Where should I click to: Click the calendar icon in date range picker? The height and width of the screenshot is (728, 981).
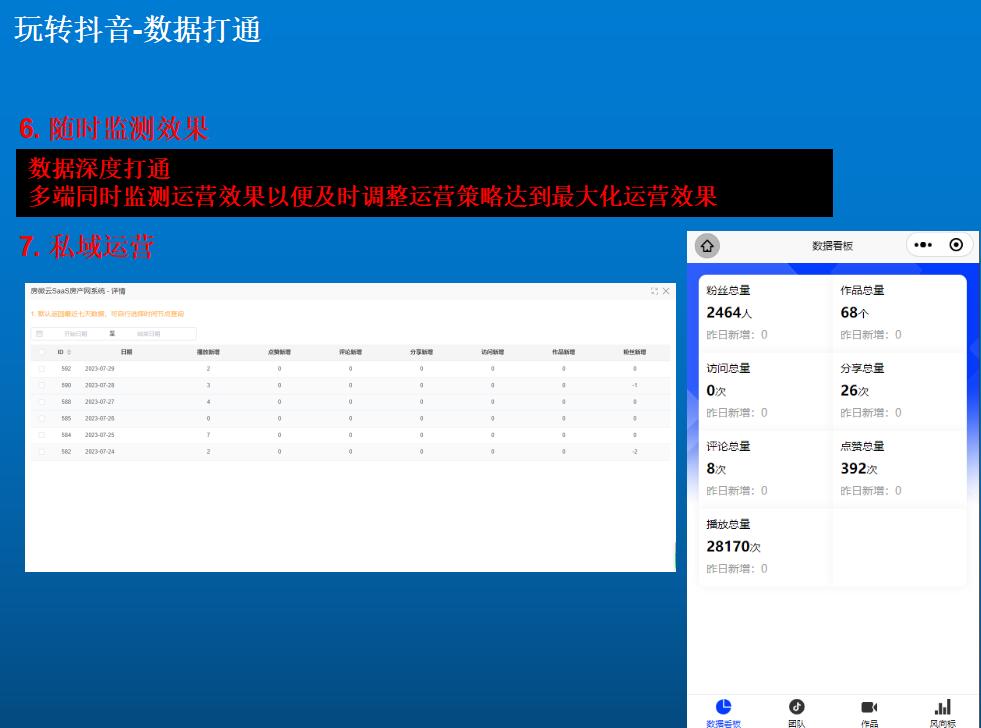click(x=40, y=334)
